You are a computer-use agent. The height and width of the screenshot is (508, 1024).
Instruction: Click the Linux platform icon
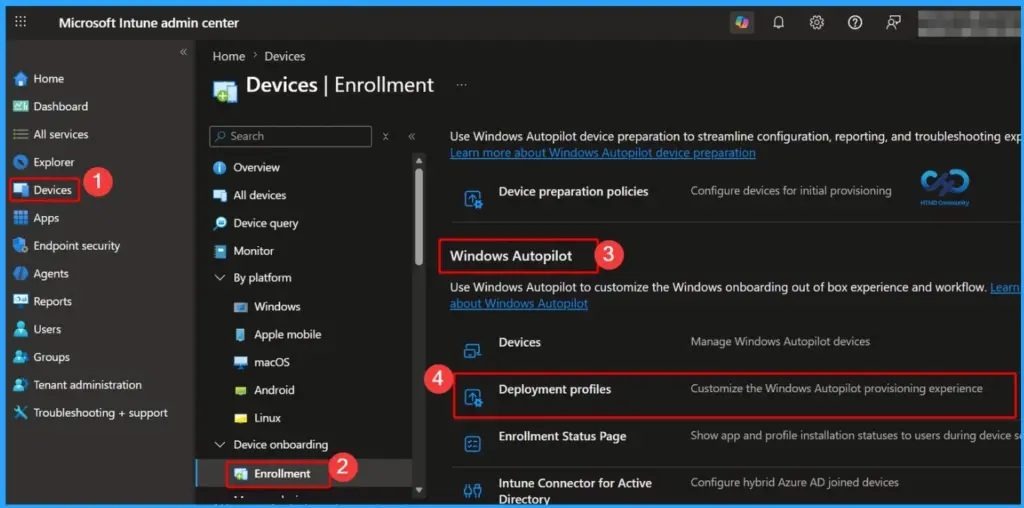pos(241,418)
